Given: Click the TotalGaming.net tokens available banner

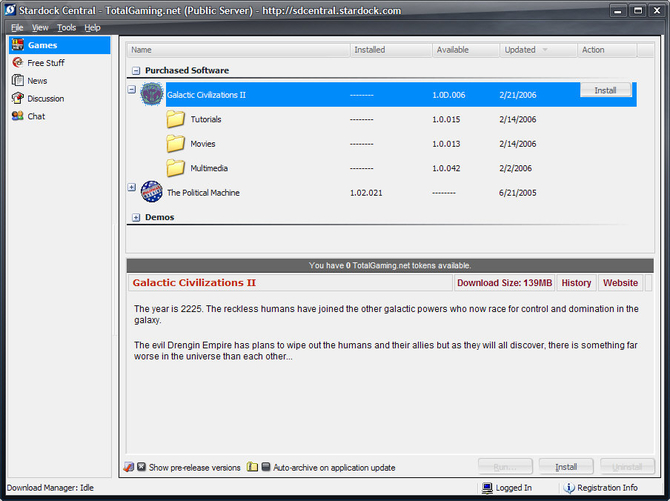Looking at the screenshot, I should click(390, 265).
